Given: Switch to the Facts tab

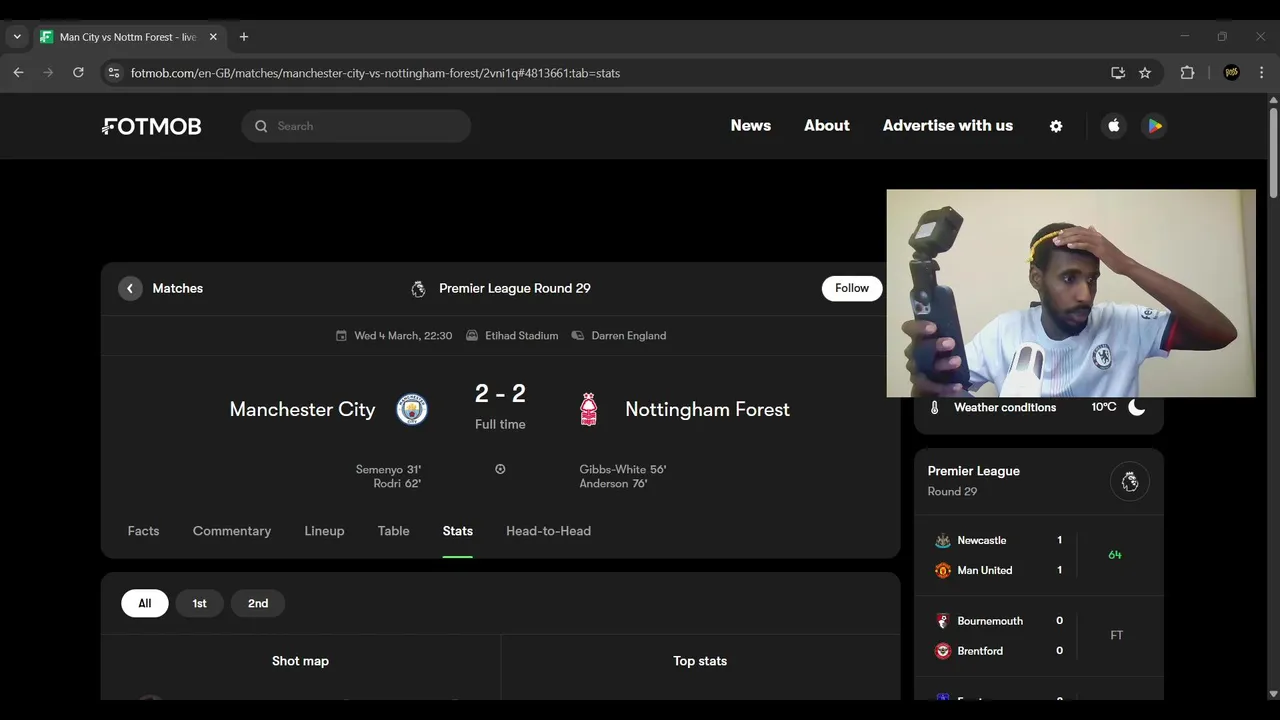Looking at the screenshot, I should tap(143, 531).
